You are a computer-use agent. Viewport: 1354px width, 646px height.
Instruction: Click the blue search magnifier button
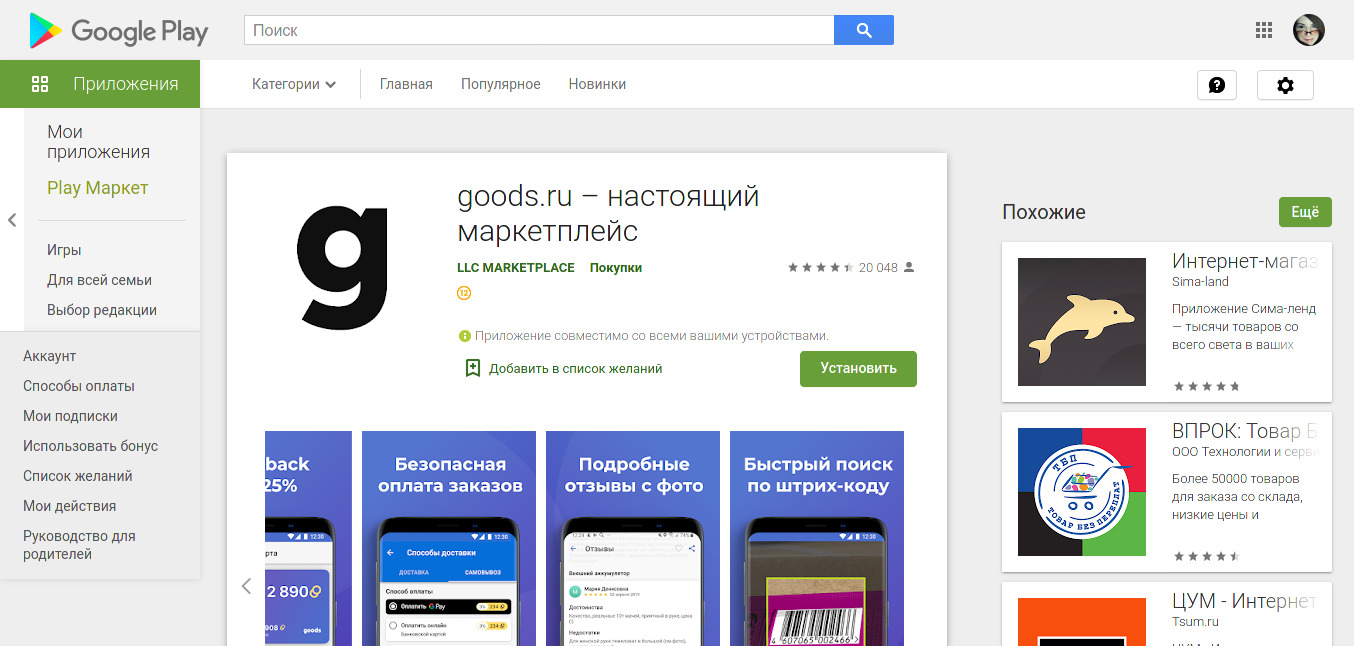[864, 30]
